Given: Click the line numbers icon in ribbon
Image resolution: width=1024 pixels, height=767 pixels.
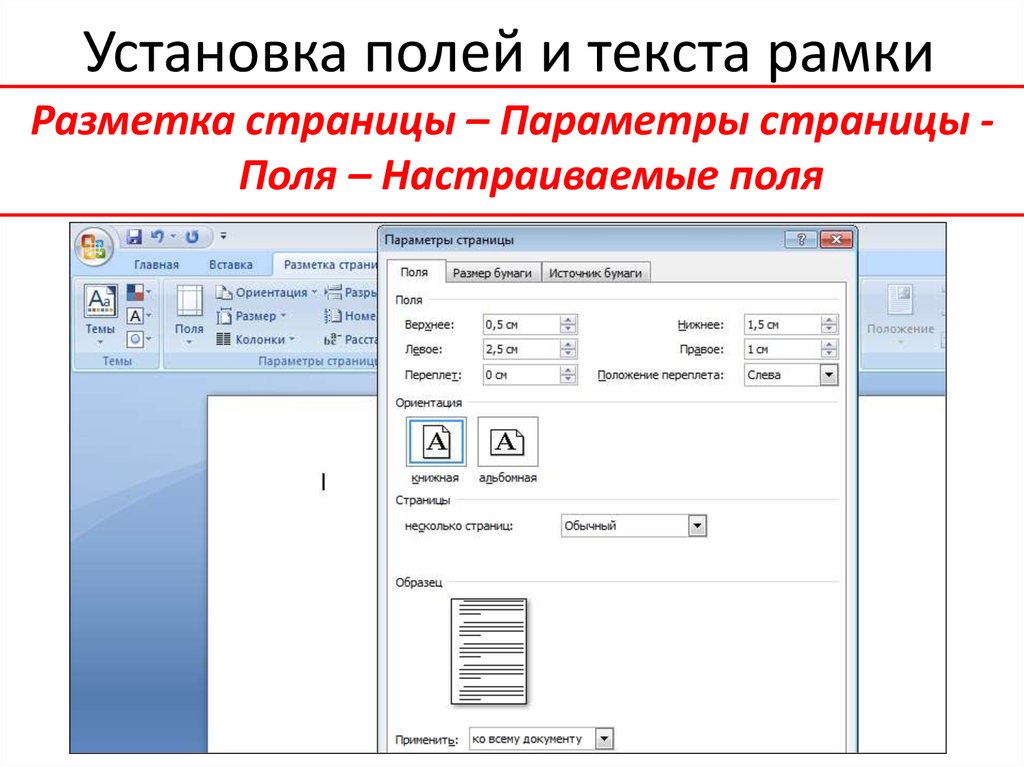Looking at the screenshot, I should (x=334, y=316).
